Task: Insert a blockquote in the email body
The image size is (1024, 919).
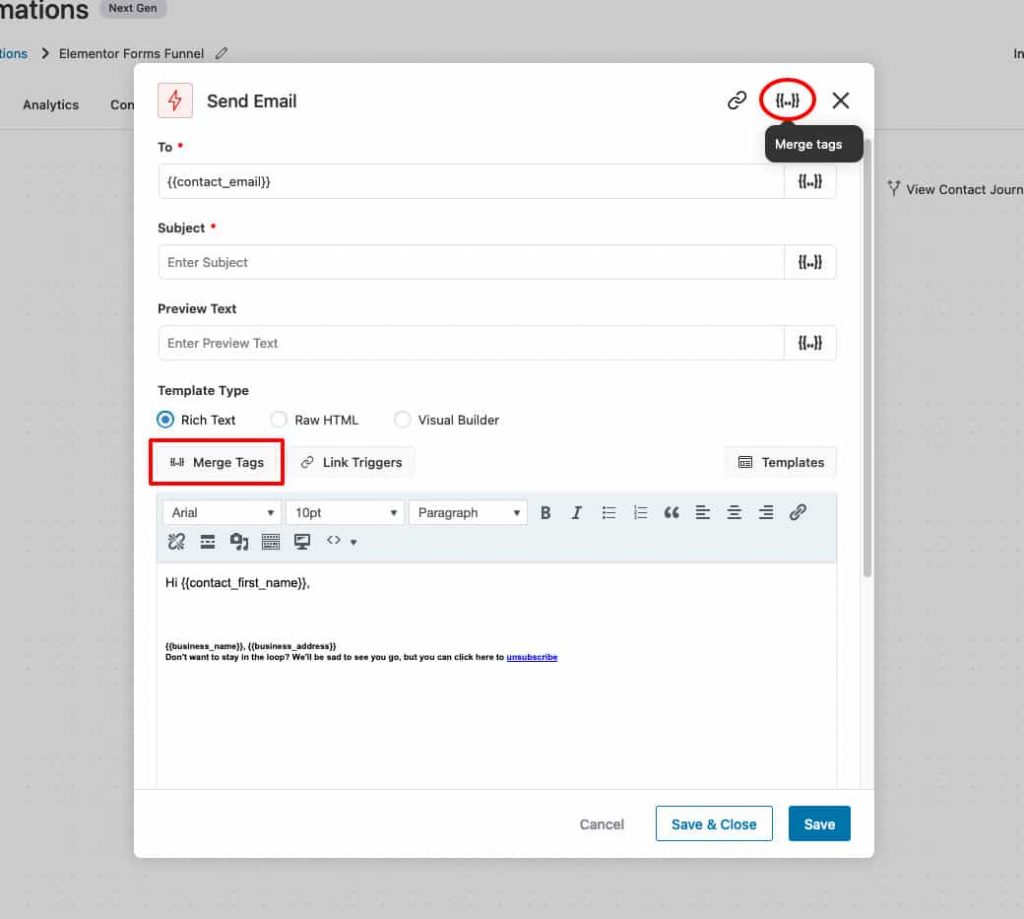Action: [x=671, y=512]
